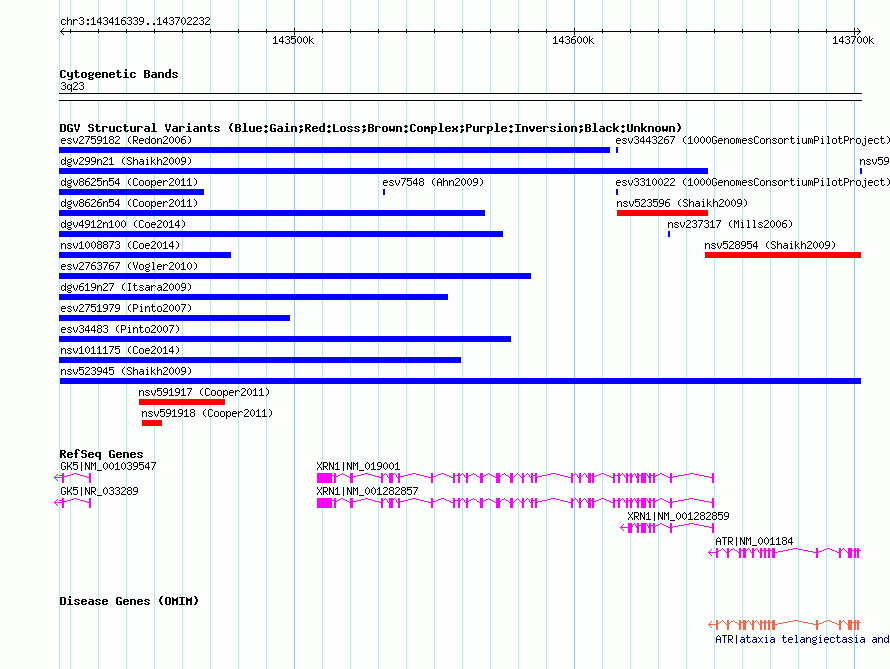Click the nsv591918 (Cooper2011) red loss bar
This screenshot has height=669, width=890.
152,423
